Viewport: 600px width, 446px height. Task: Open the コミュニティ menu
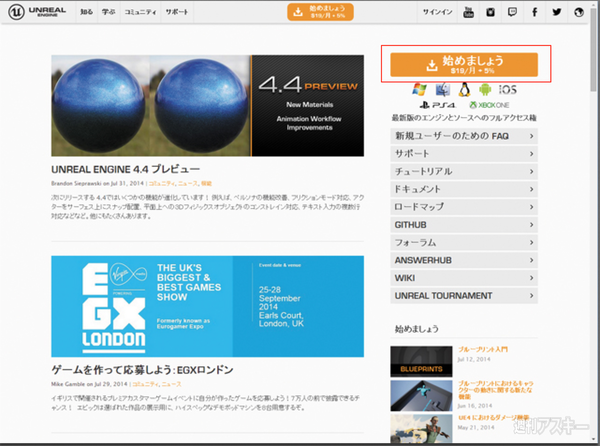tap(140, 12)
